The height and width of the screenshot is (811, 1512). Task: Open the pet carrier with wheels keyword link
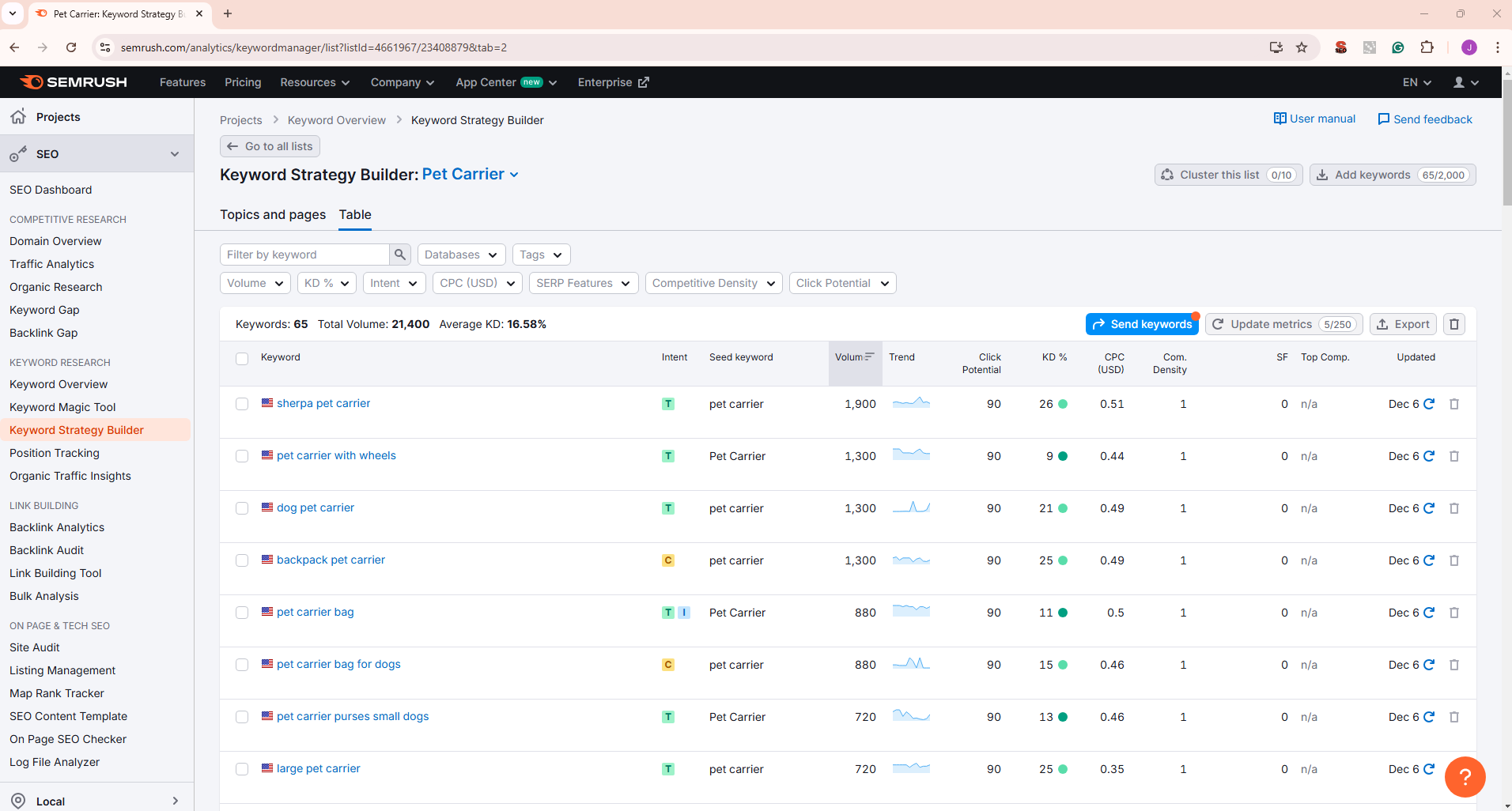point(336,455)
